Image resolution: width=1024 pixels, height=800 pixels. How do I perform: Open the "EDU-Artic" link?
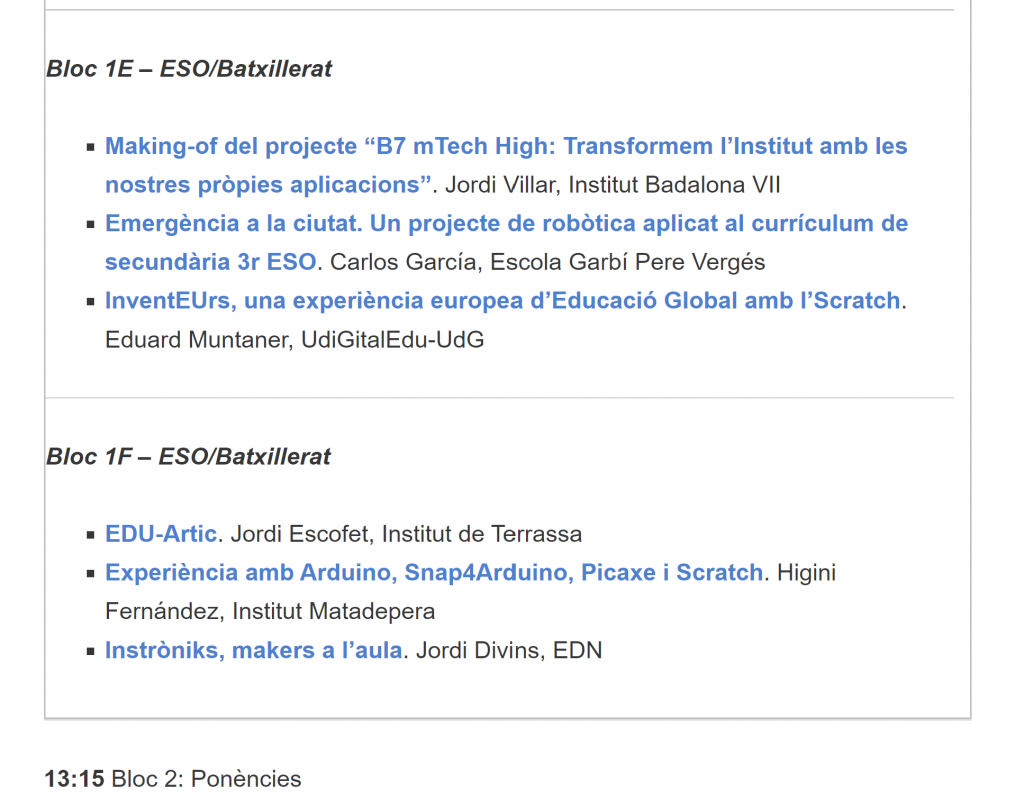[160, 534]
